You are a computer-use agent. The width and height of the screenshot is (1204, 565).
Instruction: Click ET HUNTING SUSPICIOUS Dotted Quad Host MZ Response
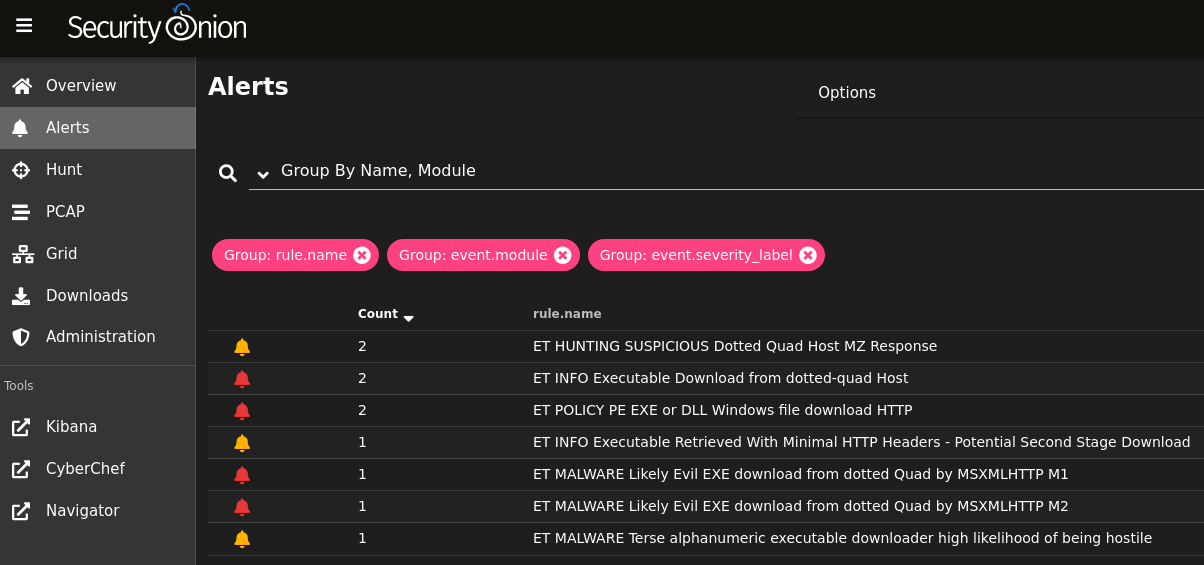pos(735,346)
